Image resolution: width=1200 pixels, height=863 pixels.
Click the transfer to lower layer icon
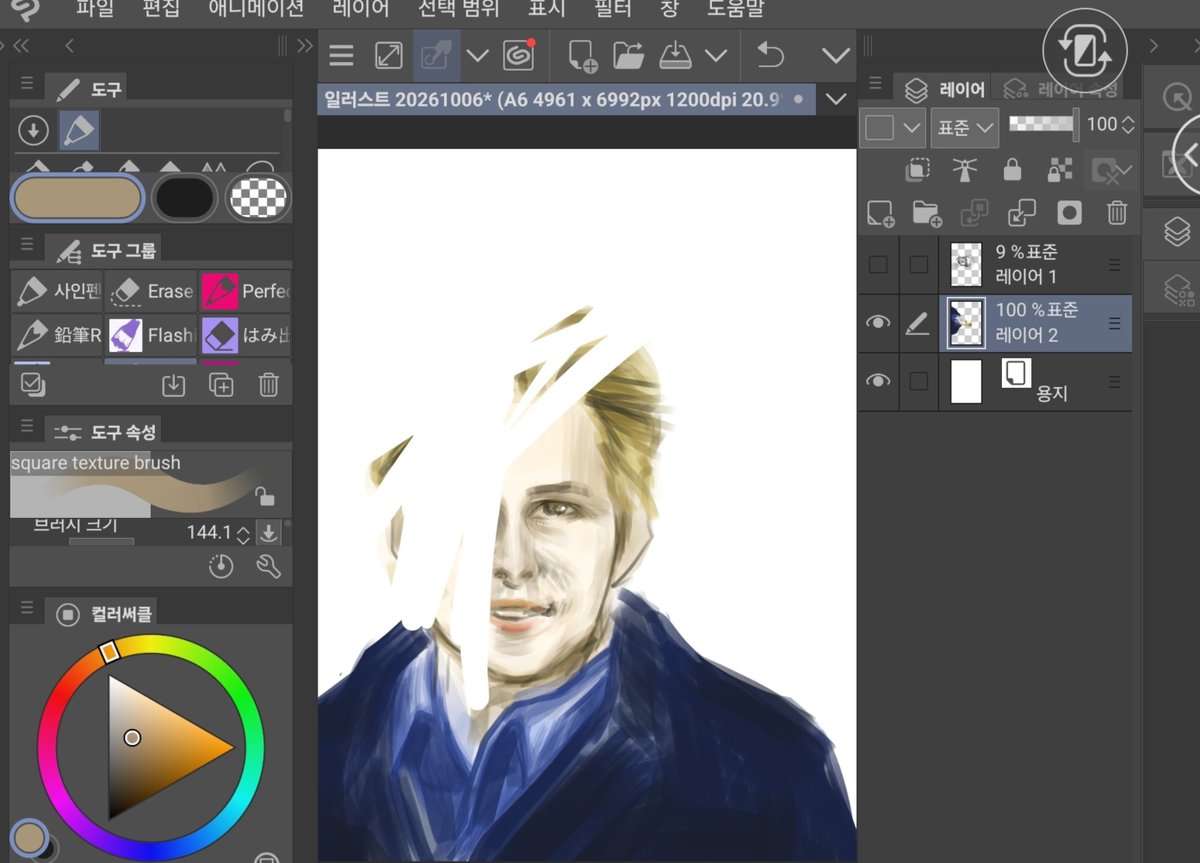point(974,213)
